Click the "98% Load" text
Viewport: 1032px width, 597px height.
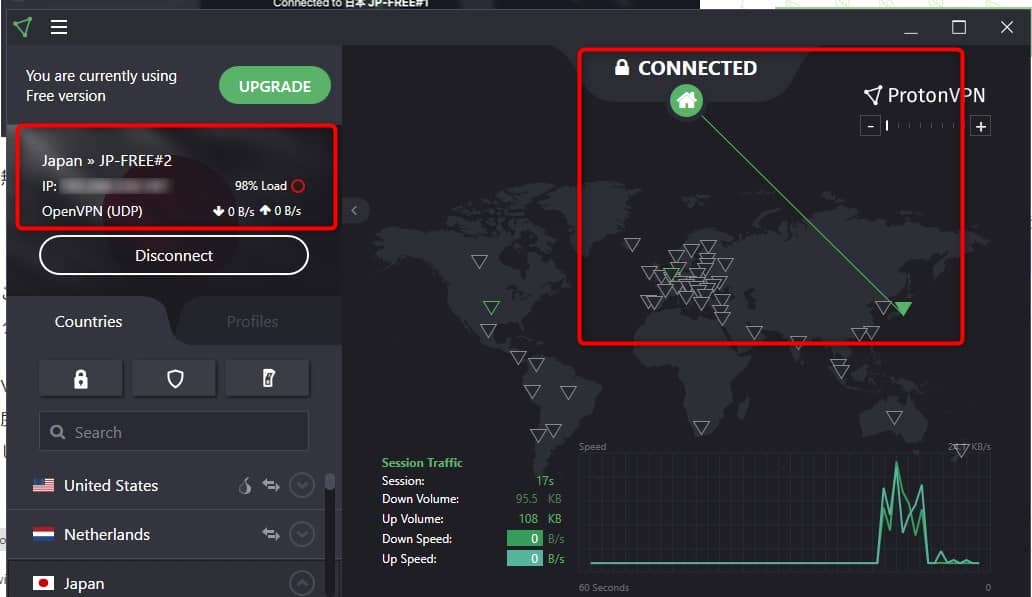[x=261, y=186]
